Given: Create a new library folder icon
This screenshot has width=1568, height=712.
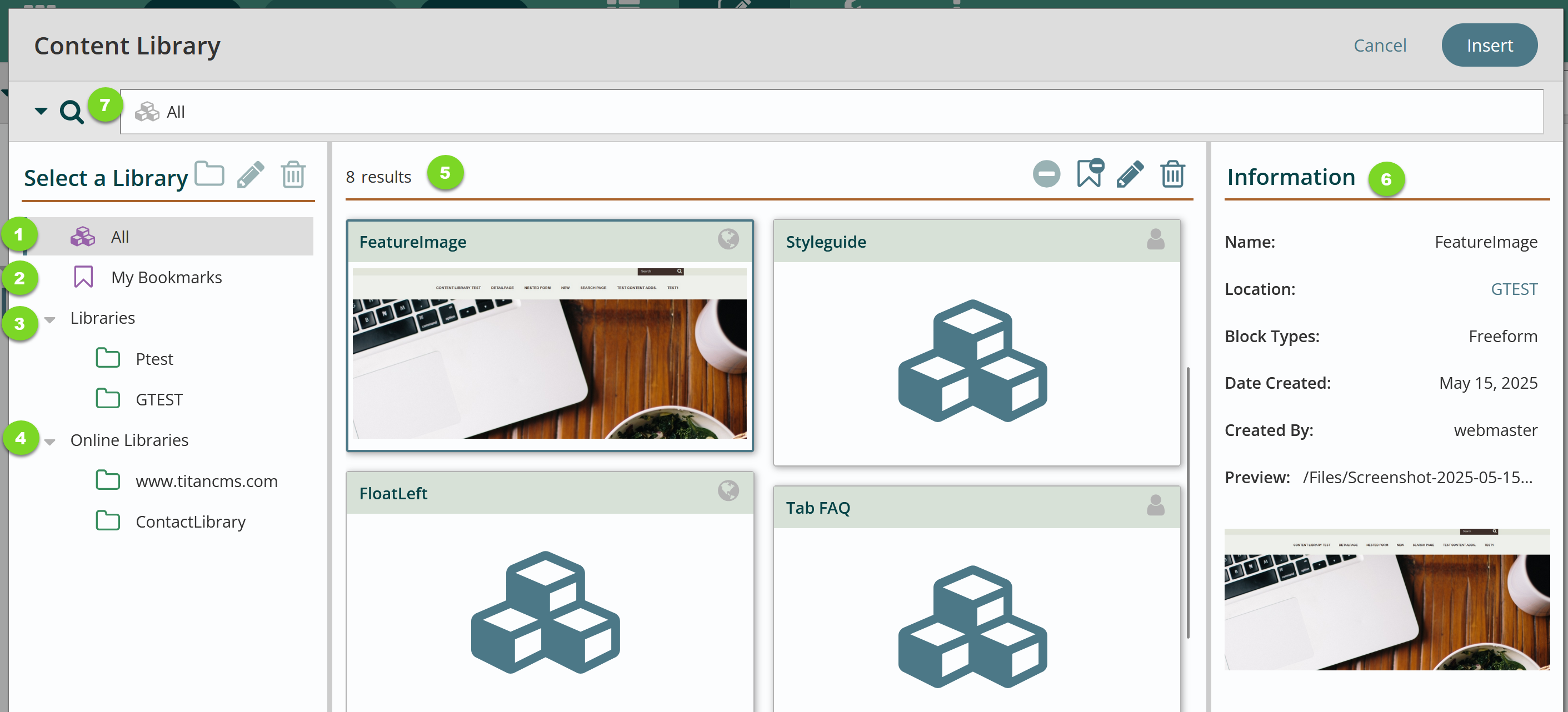Looking at the screenshot, I should point(209,174).
